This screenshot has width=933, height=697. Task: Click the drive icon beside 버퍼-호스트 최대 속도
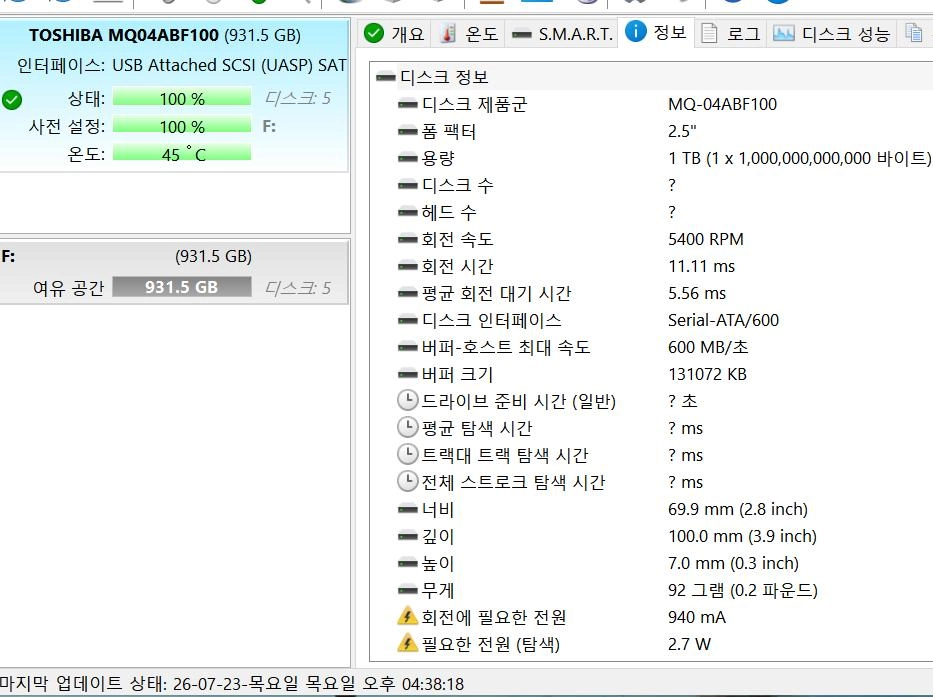click(408, 347)
